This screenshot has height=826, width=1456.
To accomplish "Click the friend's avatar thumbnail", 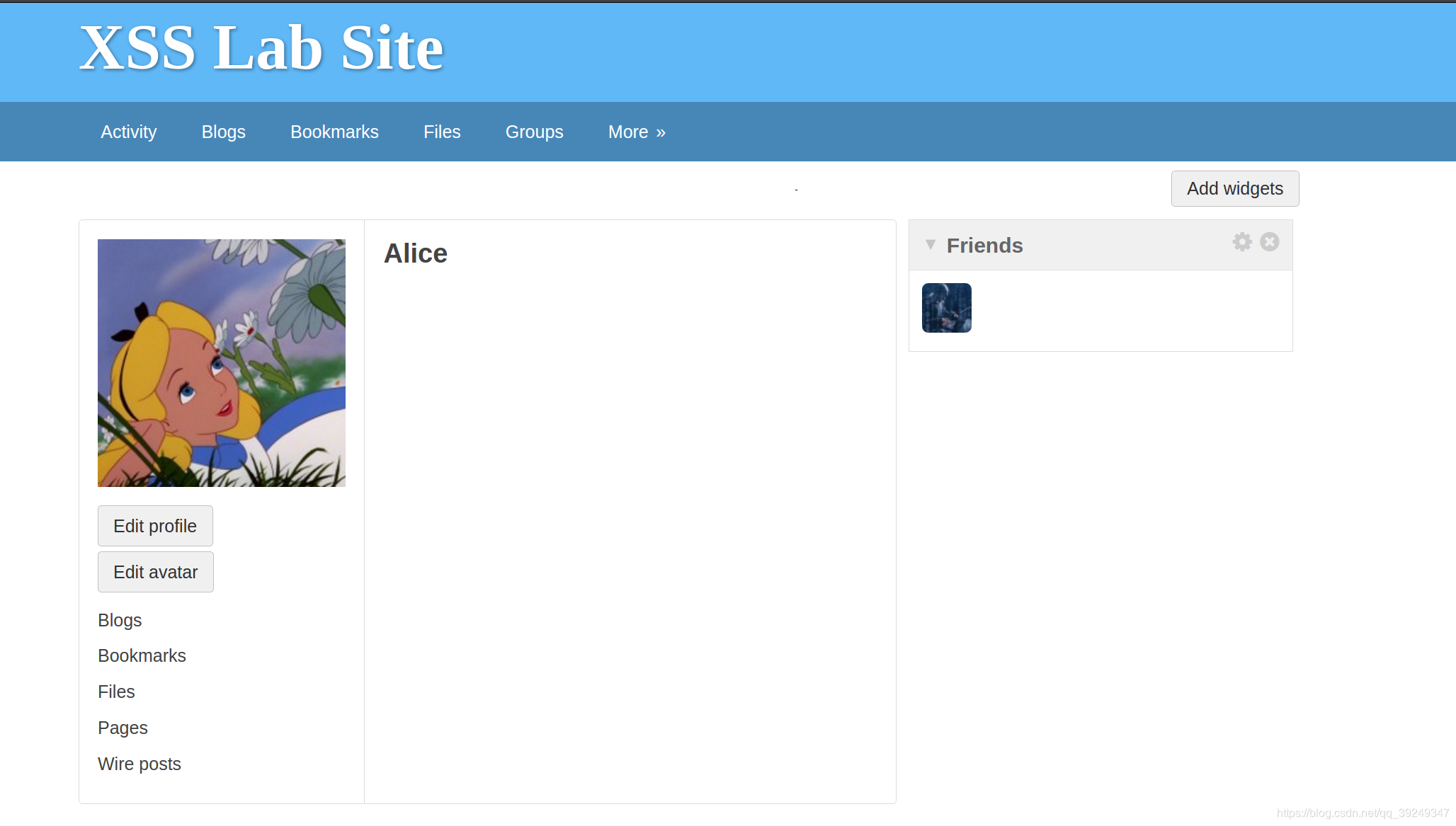I will pyautogui.click(x=946, y=308).
